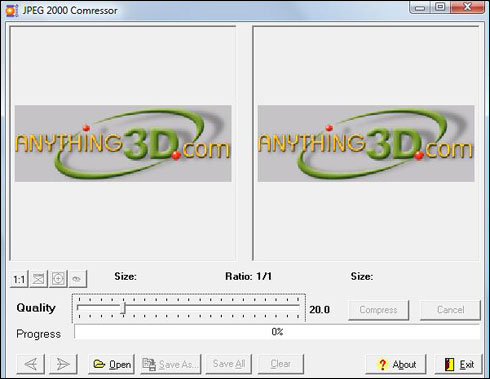The width and height of the screenshot is (490, 379).
Task: Click the zoom-in magnifier icon
Action: [x=58, y=279]
